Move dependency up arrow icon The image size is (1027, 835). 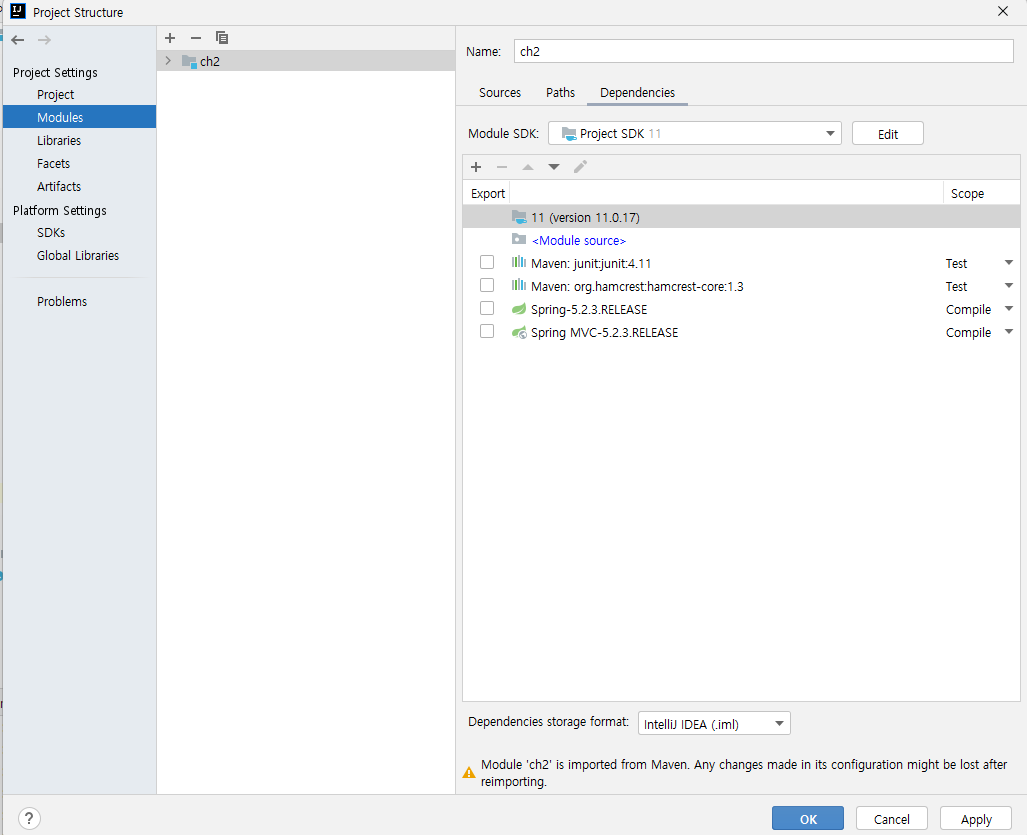(x=528, y=167)
